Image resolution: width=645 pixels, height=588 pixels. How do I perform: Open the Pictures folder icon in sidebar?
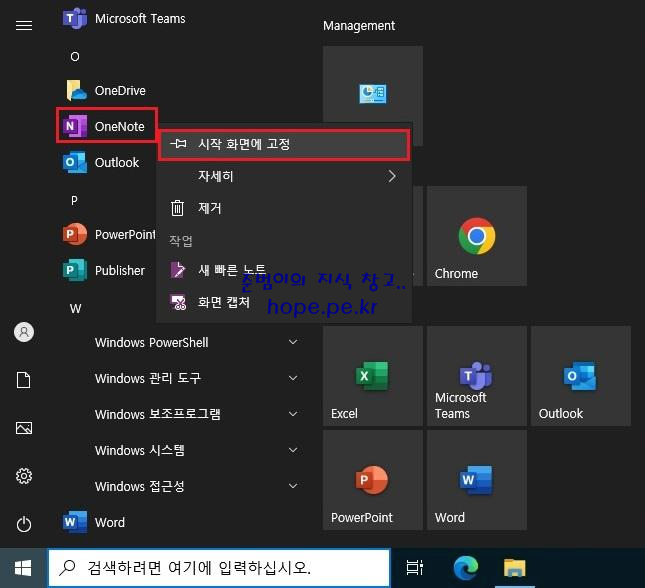pos(24,428)
